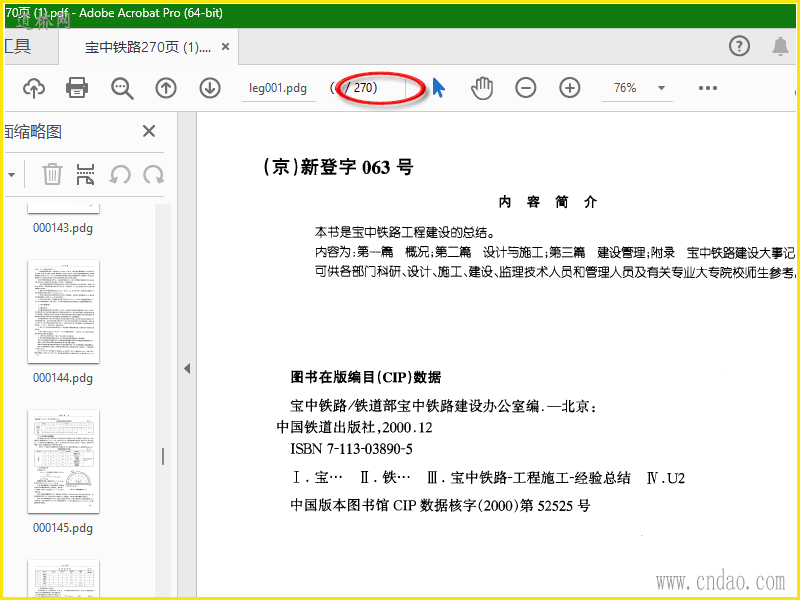Go to previous page with up arrow

pyautogui.click(x=166, y=88)
